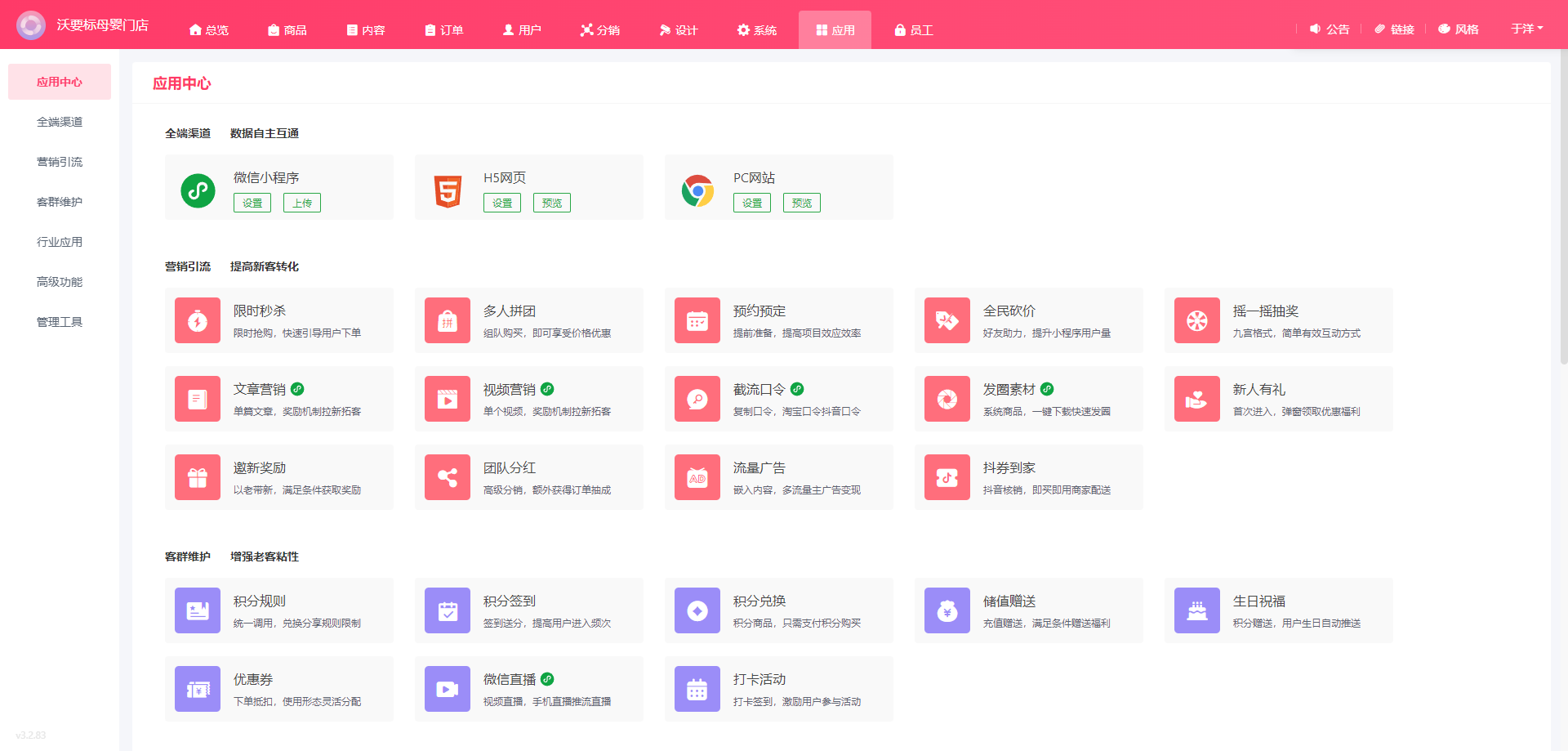The image size is (1568, 751).
Task: Open the 团队分红 share icon
Action: pyautogui.click(x=448, y=477)
